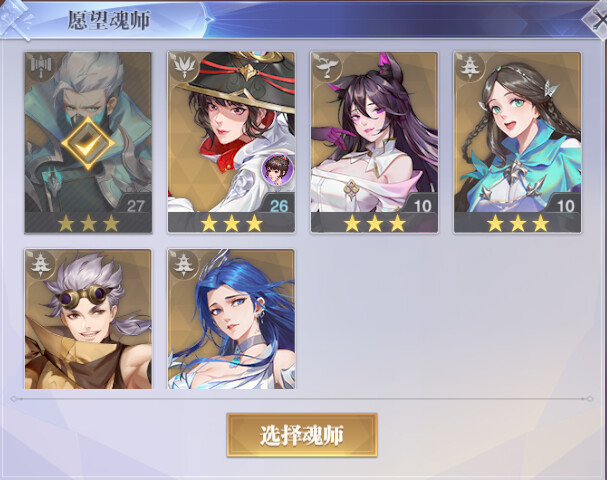Click the tree class emblem on blue-haired card
Image resolution: width=607 pixels, height=480 pixels.
pyautogui.click(x=184, y=264)
